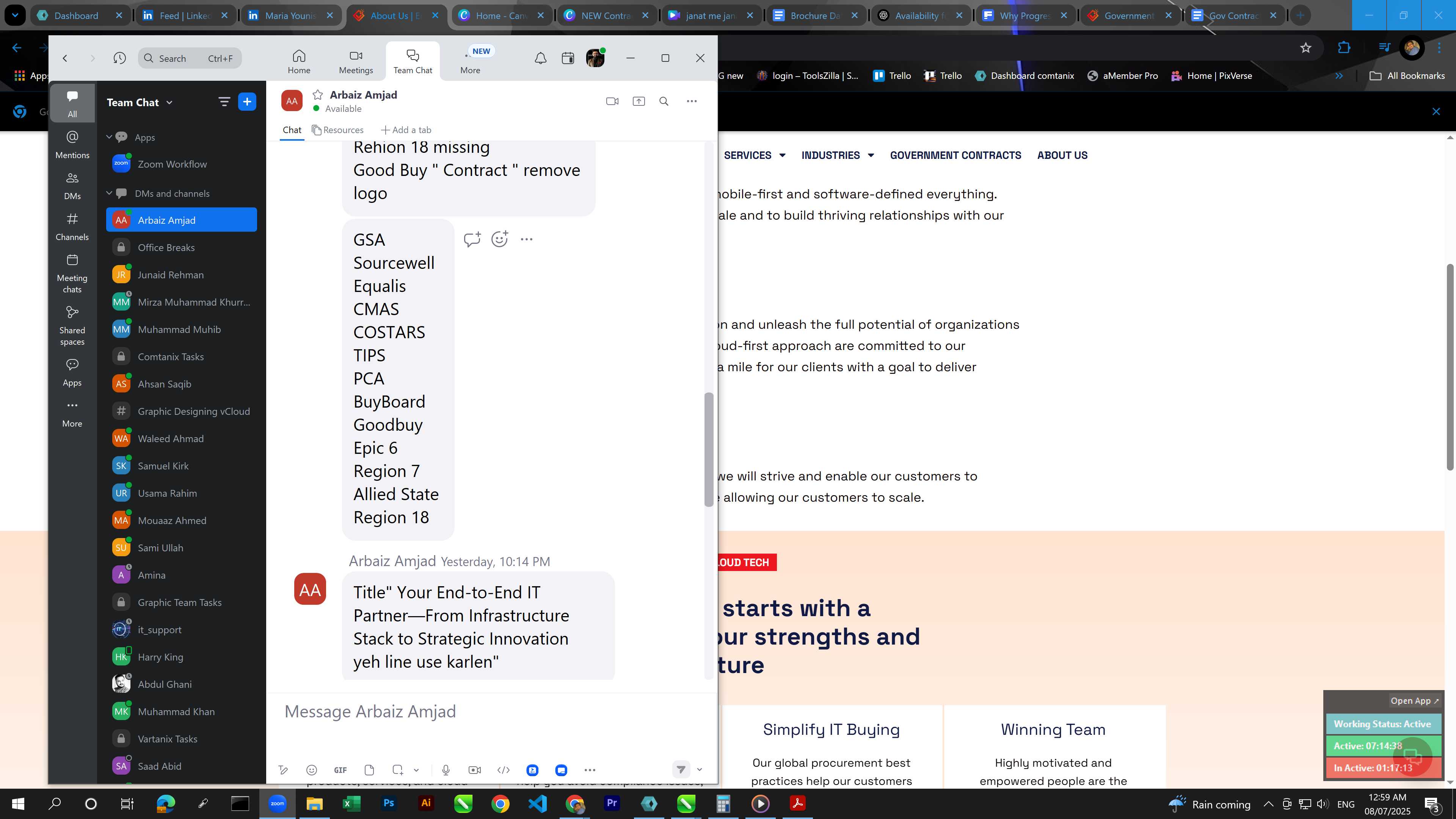The height and width of the screenshot is (819, 1456).
Task: Switch to the Brochure Chrome tab
Action: (816, 15)
